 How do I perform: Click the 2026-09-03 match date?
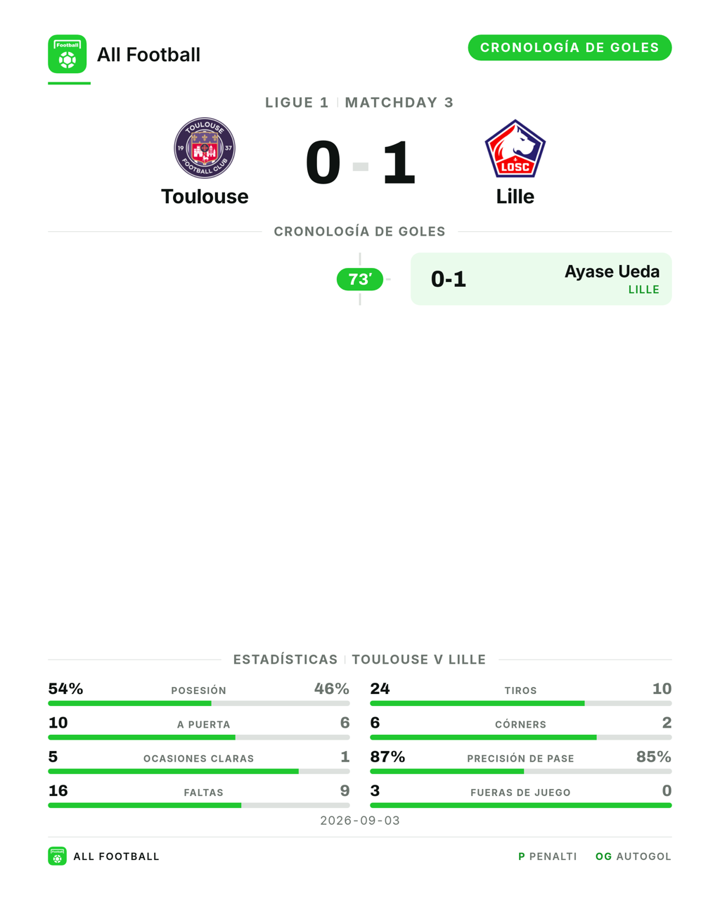(x=360, y=821)
